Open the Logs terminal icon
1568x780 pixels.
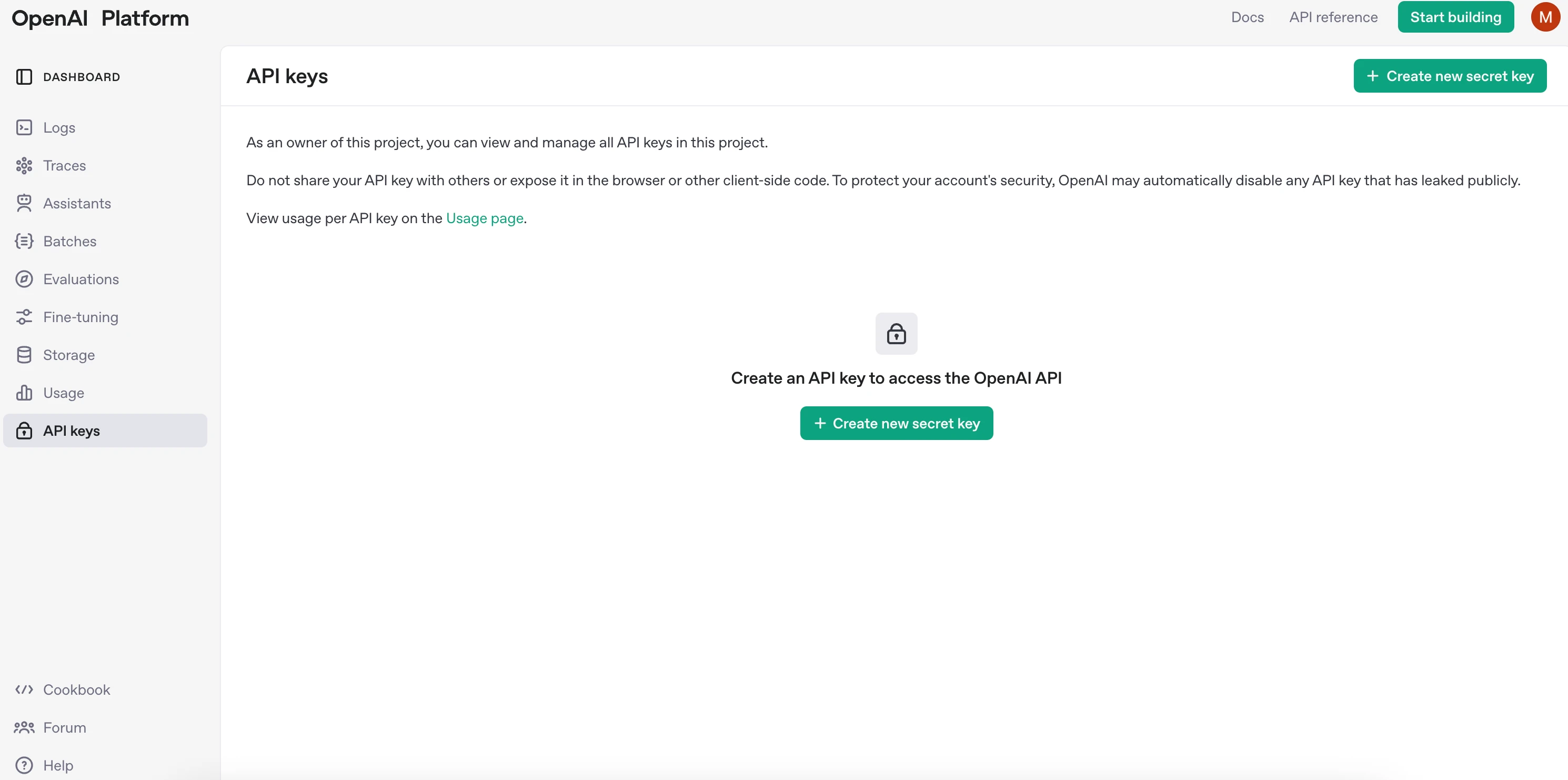click(x=24, y=127)
